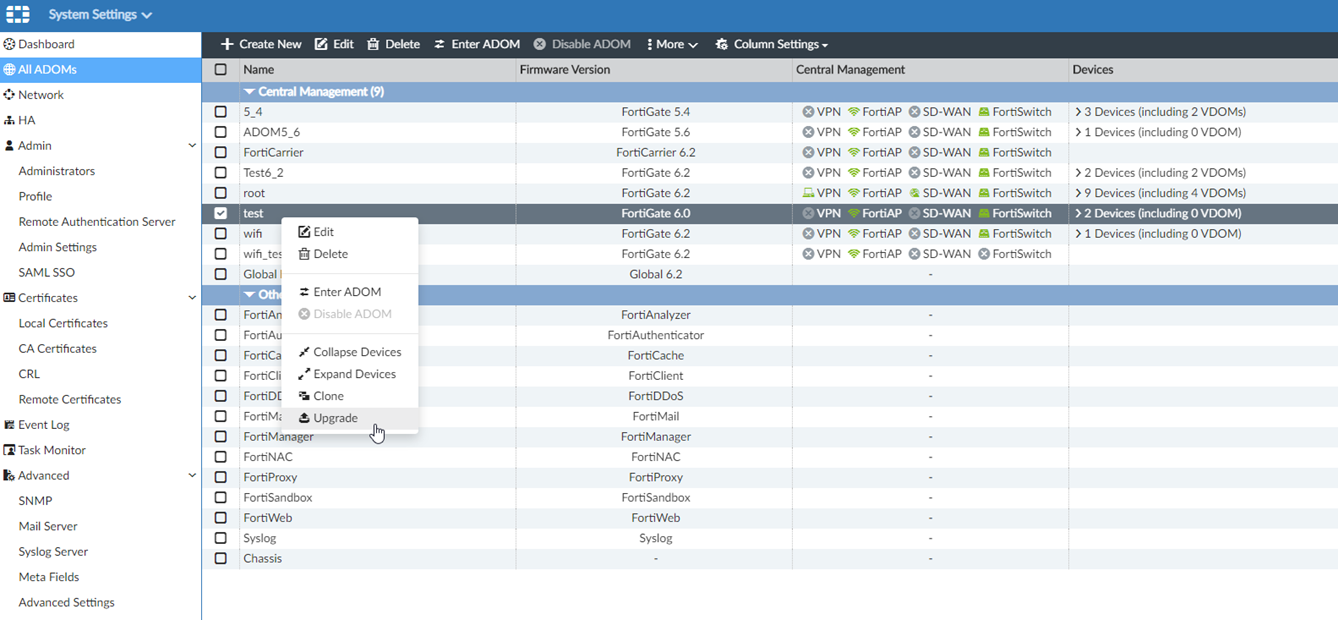Click the toolbar Delete button
This screenshot has width=1338, height=620.
(x=393, y=44)
